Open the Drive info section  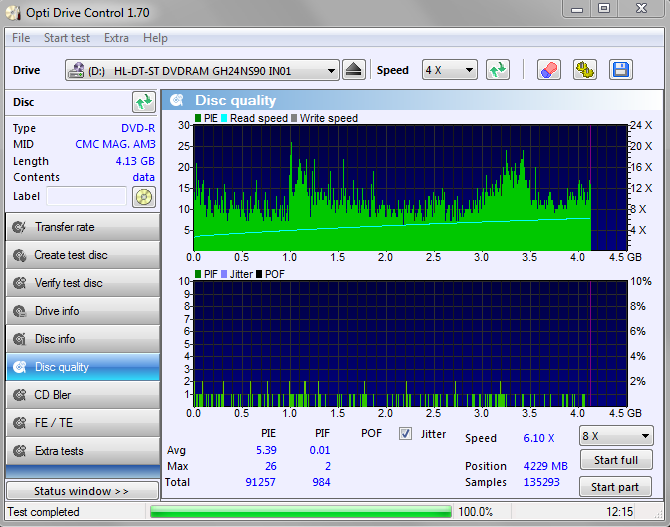click(x=83, y=311)
